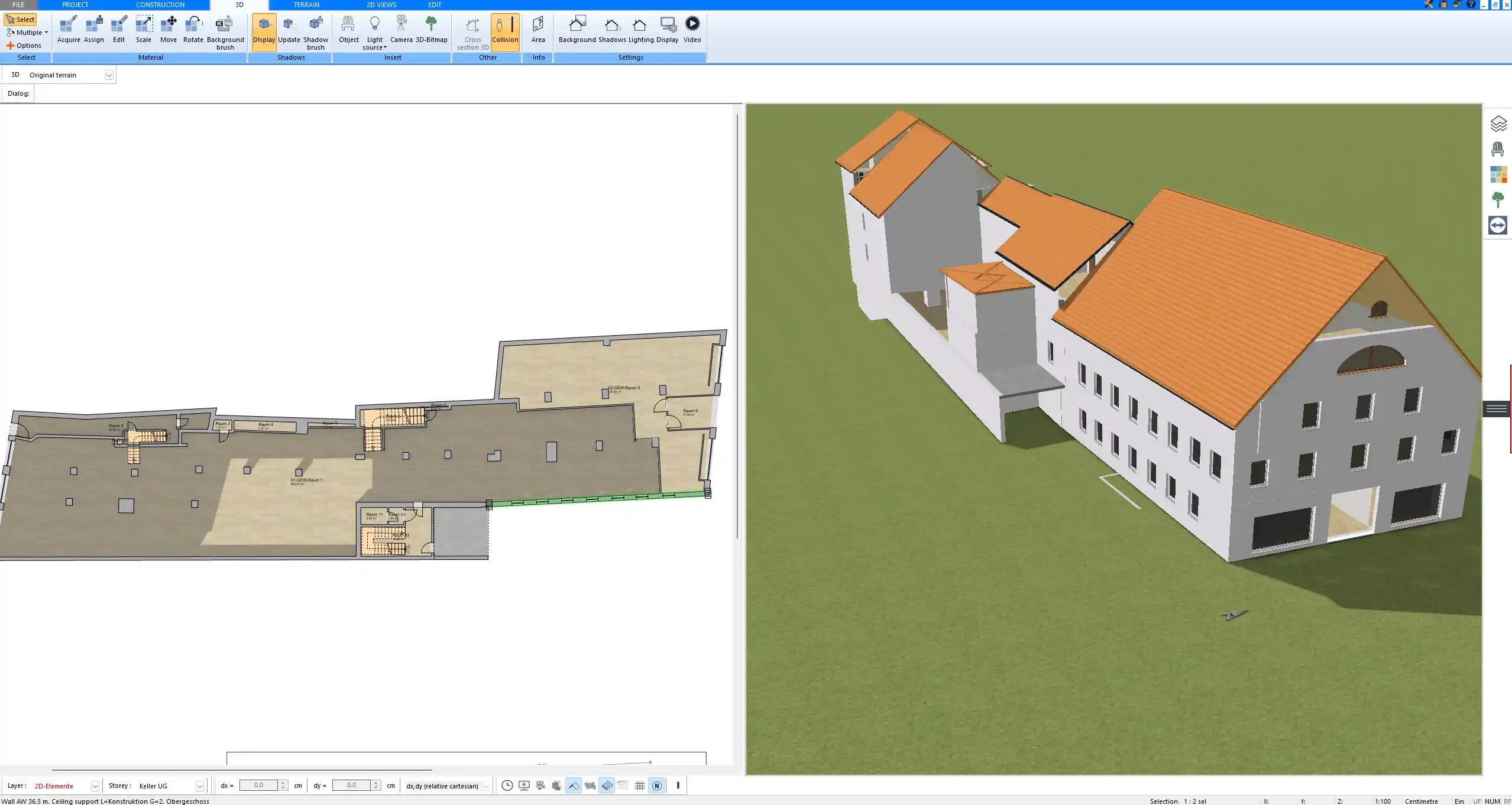Click the dx value input field

click(x=258, y=785)
